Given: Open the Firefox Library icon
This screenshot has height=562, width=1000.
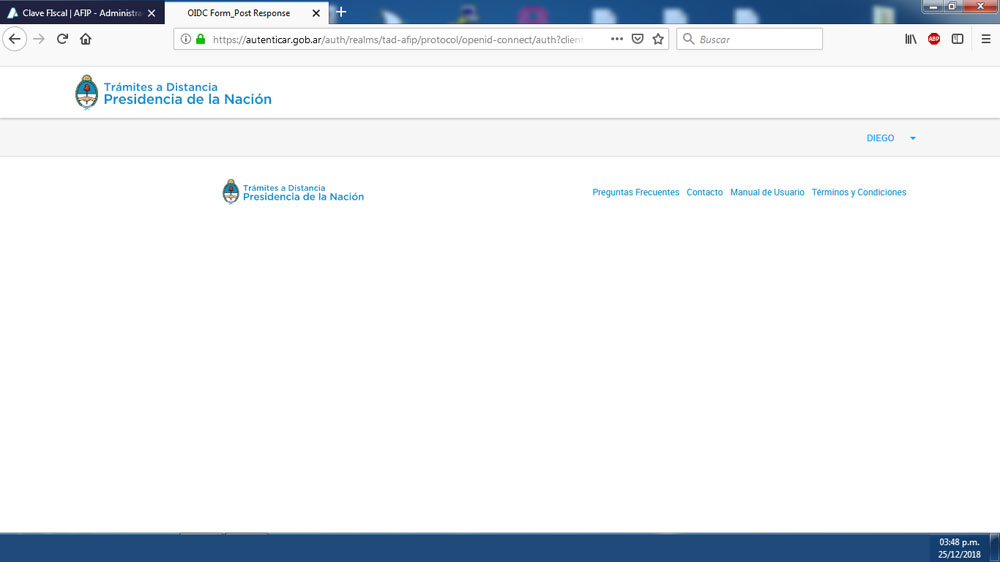Looking at the screenshot, I should coord(910,39).
